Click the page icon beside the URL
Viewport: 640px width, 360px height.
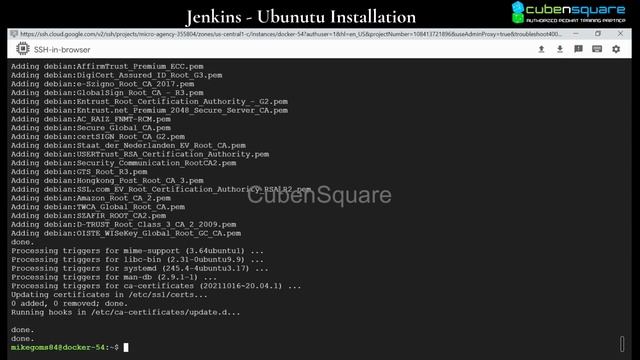tap(14, 34)
